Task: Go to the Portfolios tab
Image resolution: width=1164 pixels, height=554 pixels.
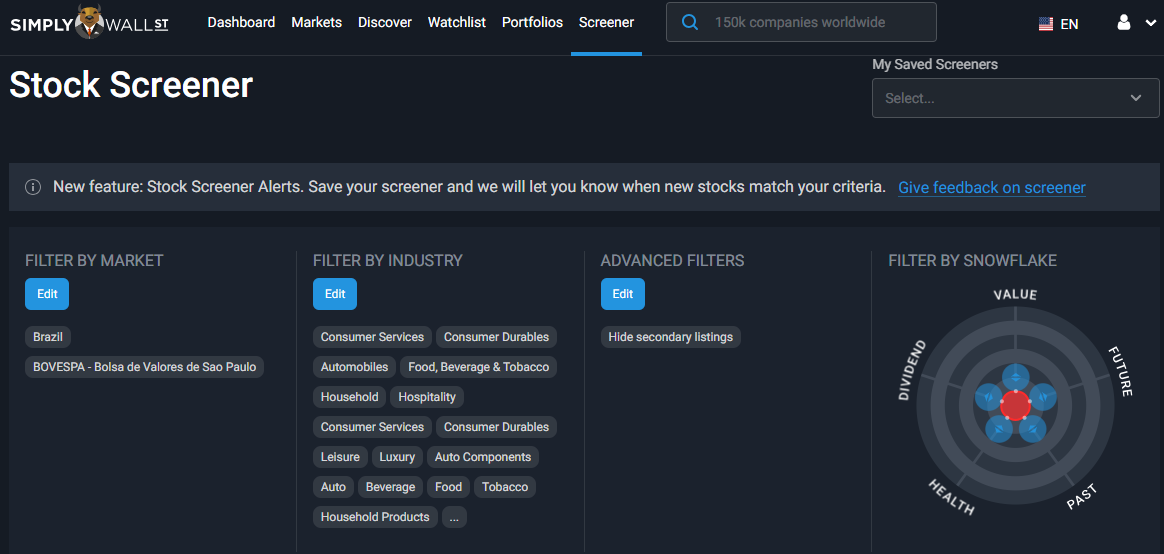Action: [x=532, y=22]
